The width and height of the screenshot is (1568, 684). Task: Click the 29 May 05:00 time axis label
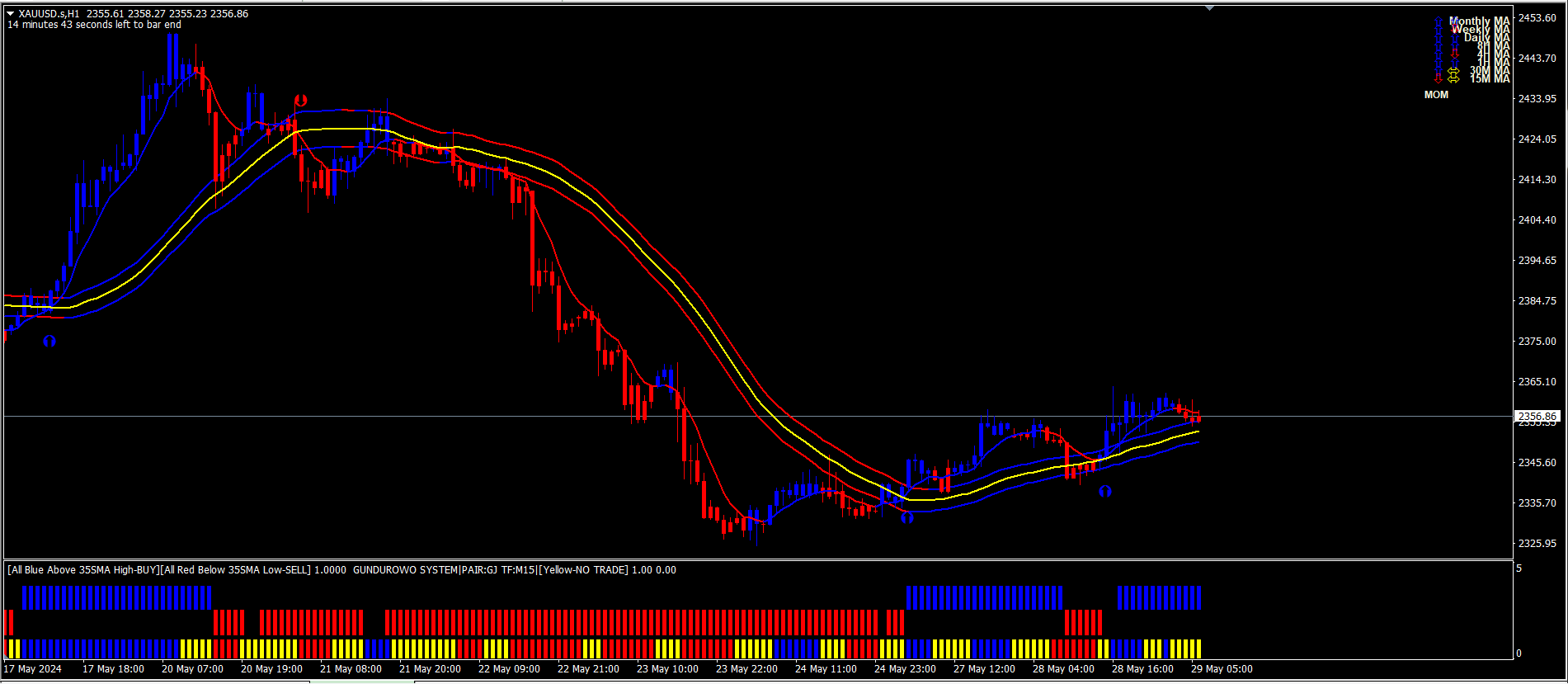(1222, 669)
